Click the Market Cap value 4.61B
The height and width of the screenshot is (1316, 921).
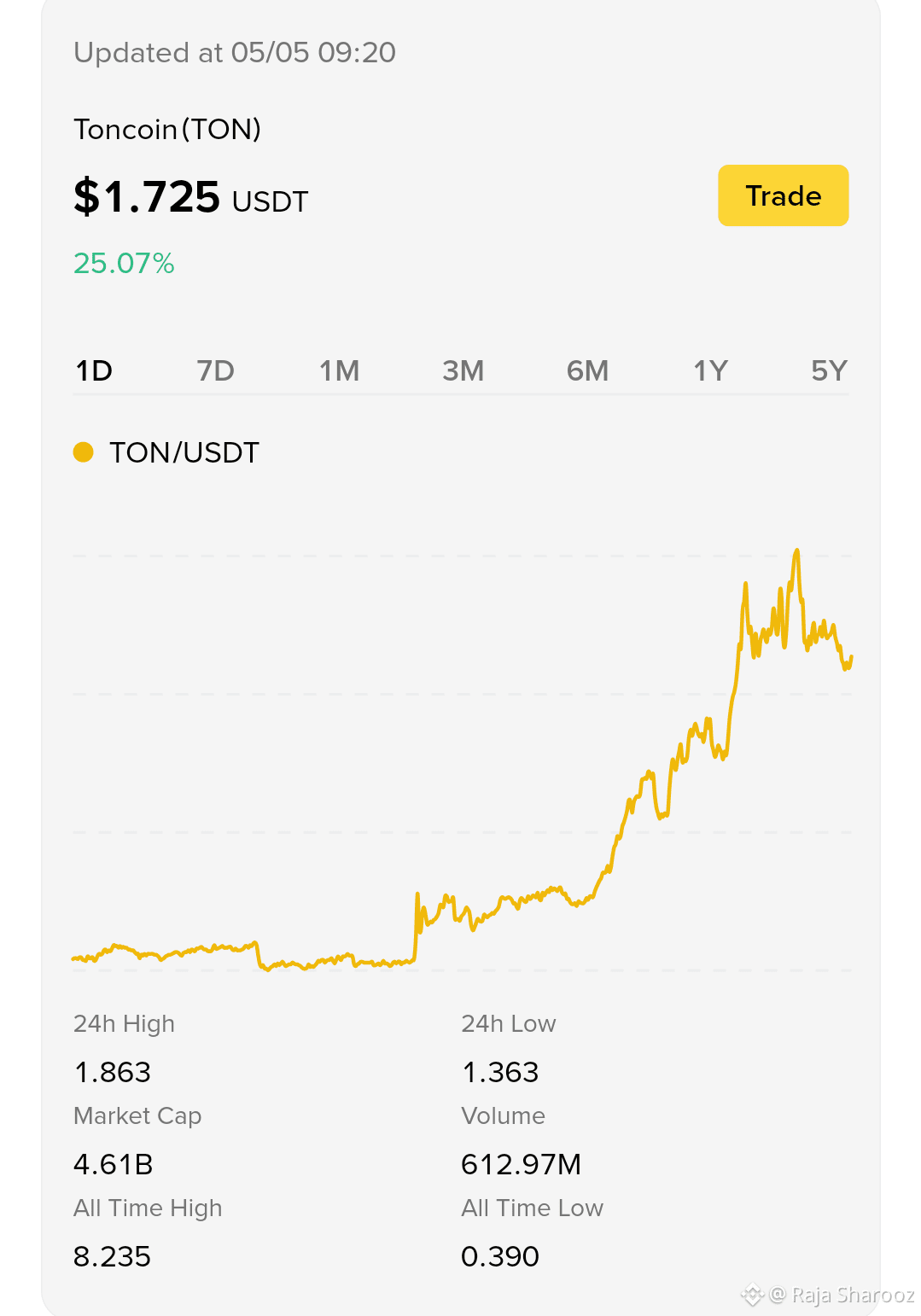pos(113,1164)
